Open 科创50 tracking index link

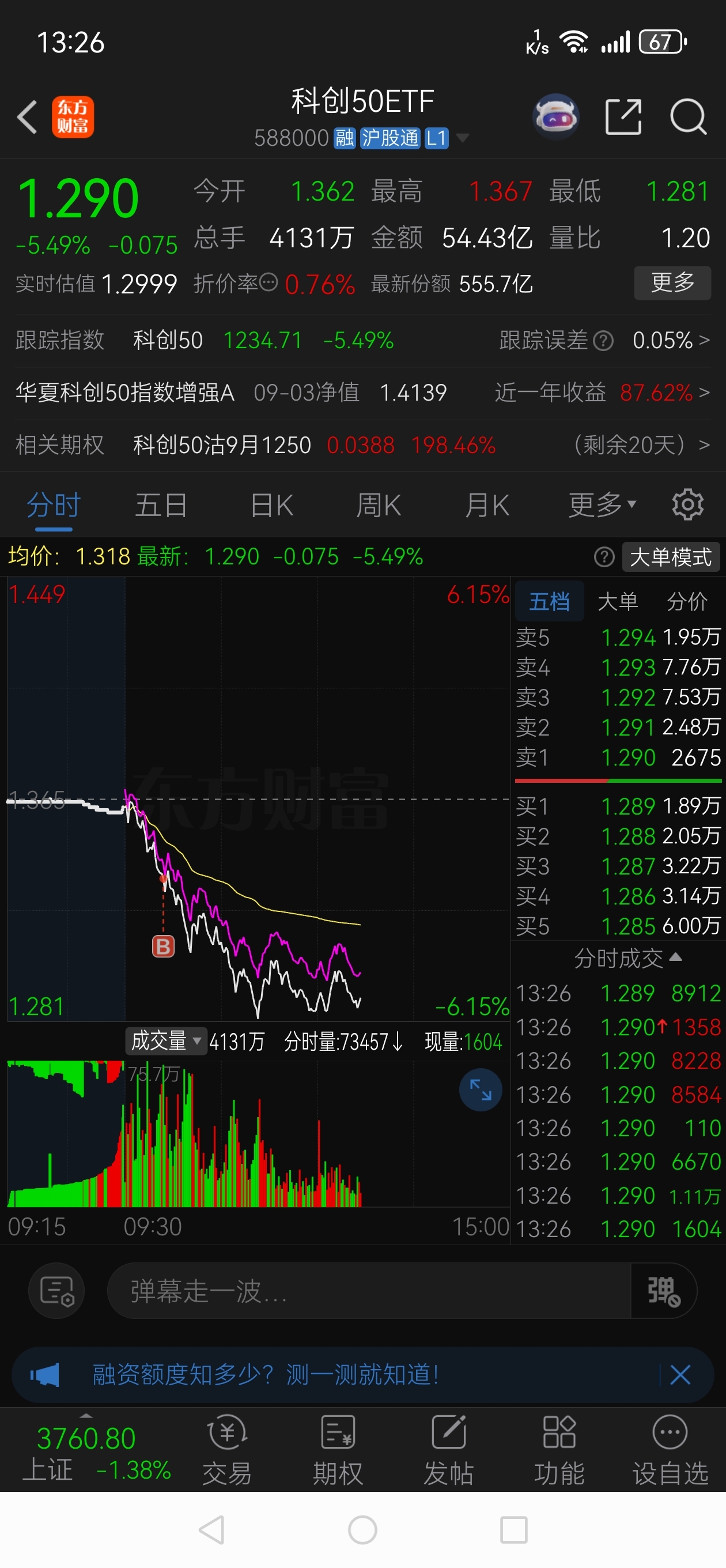tap(168, 340)
